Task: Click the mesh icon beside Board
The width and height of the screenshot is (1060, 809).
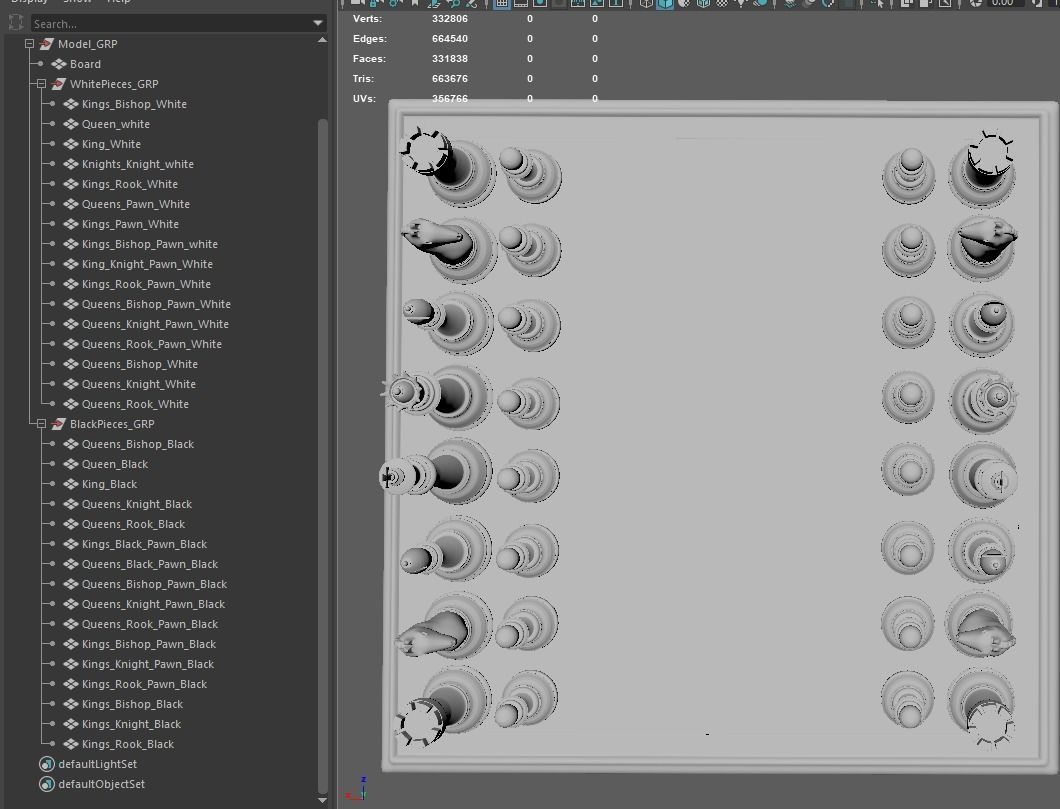Action: click(59, 64)
